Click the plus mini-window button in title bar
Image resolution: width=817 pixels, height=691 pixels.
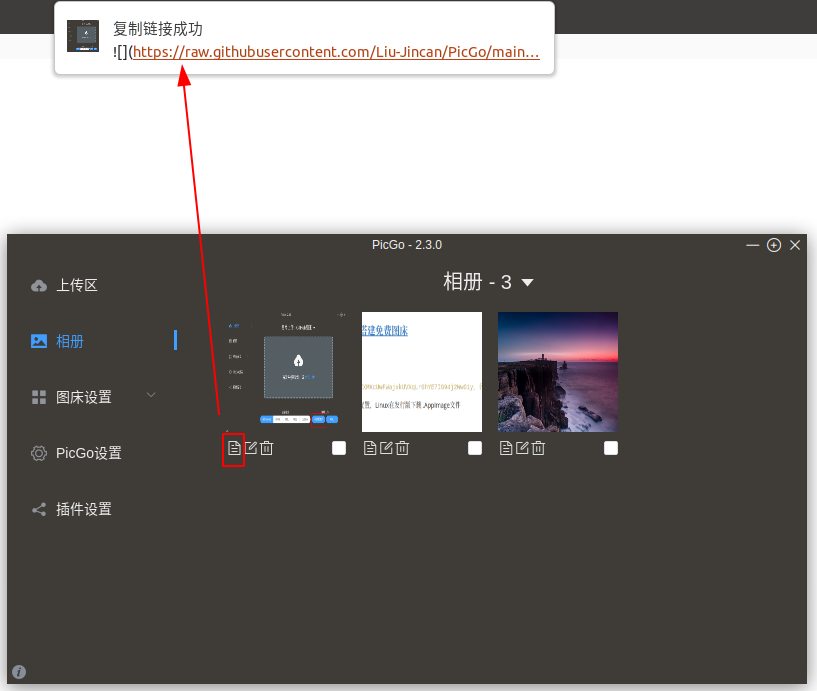(x=774, y=245)
